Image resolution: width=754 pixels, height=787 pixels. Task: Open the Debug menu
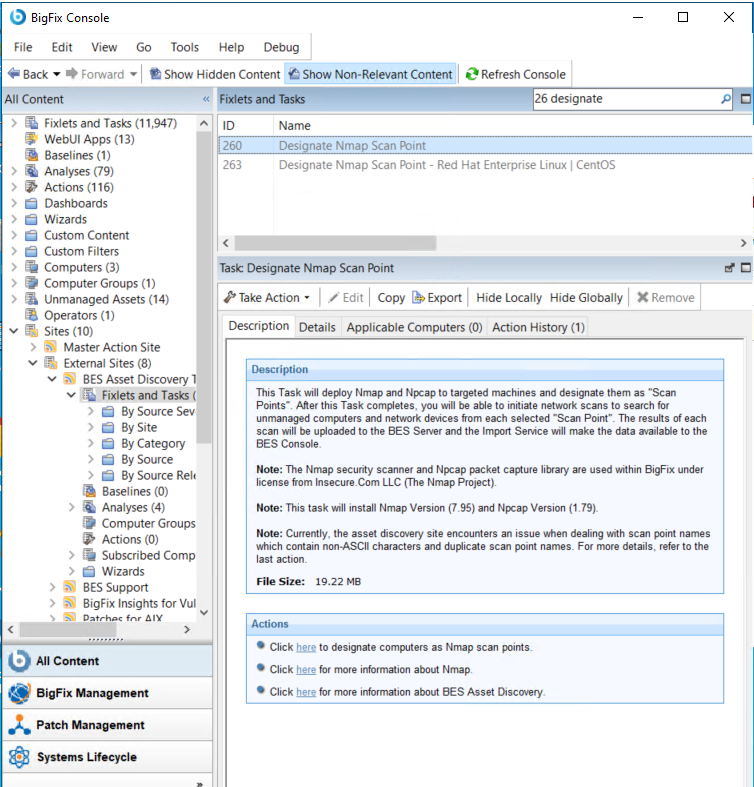click(x=281, y=47)
